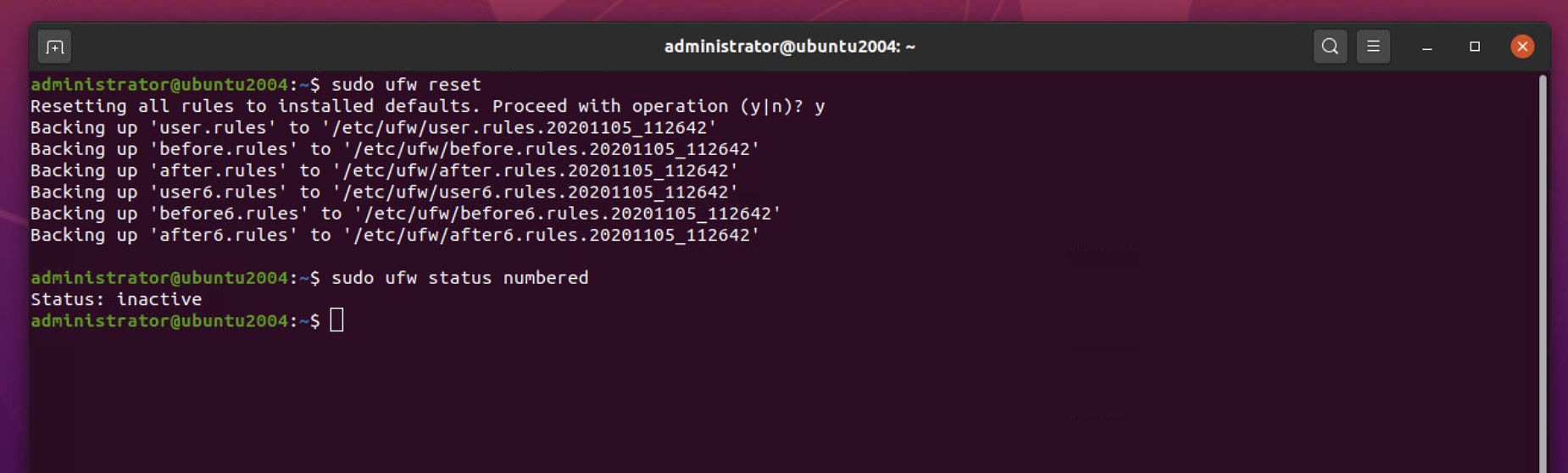The image size is (1568, 473).
Task: Click the cursor block at the last prompt
Action: (336, 320)
